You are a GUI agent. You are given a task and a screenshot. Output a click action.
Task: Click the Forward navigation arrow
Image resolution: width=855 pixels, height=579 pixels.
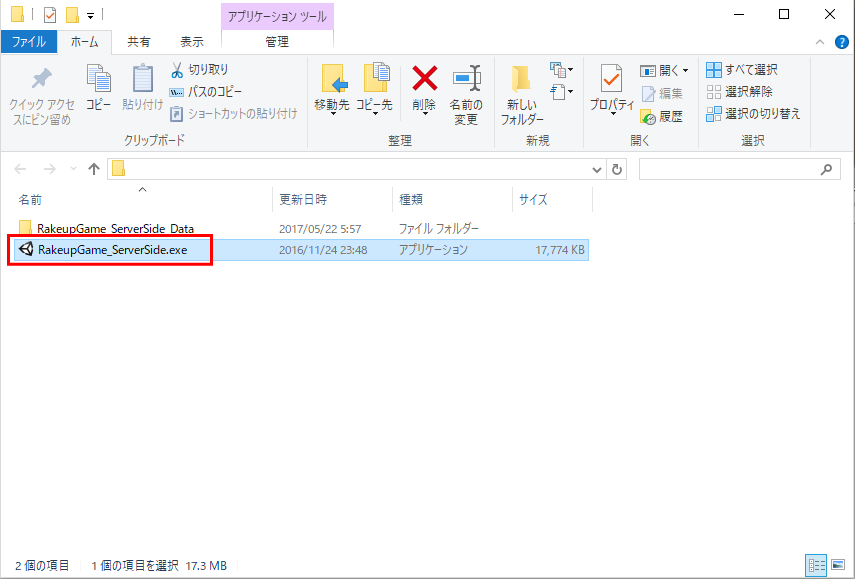click(50, 169)
